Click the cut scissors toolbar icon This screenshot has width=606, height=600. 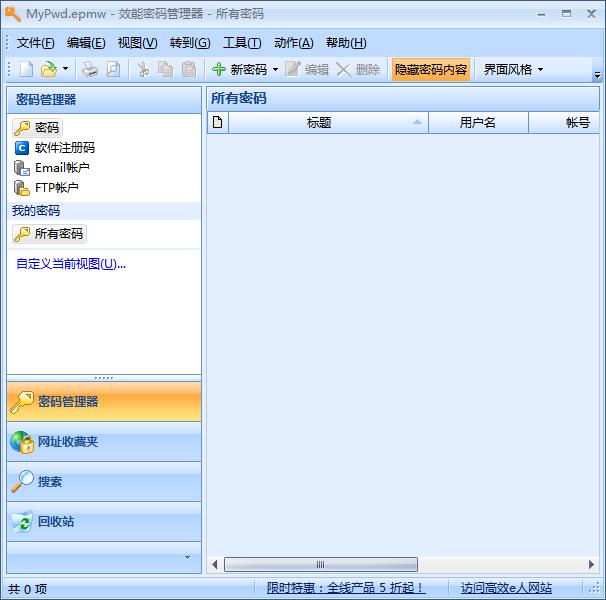143,70
